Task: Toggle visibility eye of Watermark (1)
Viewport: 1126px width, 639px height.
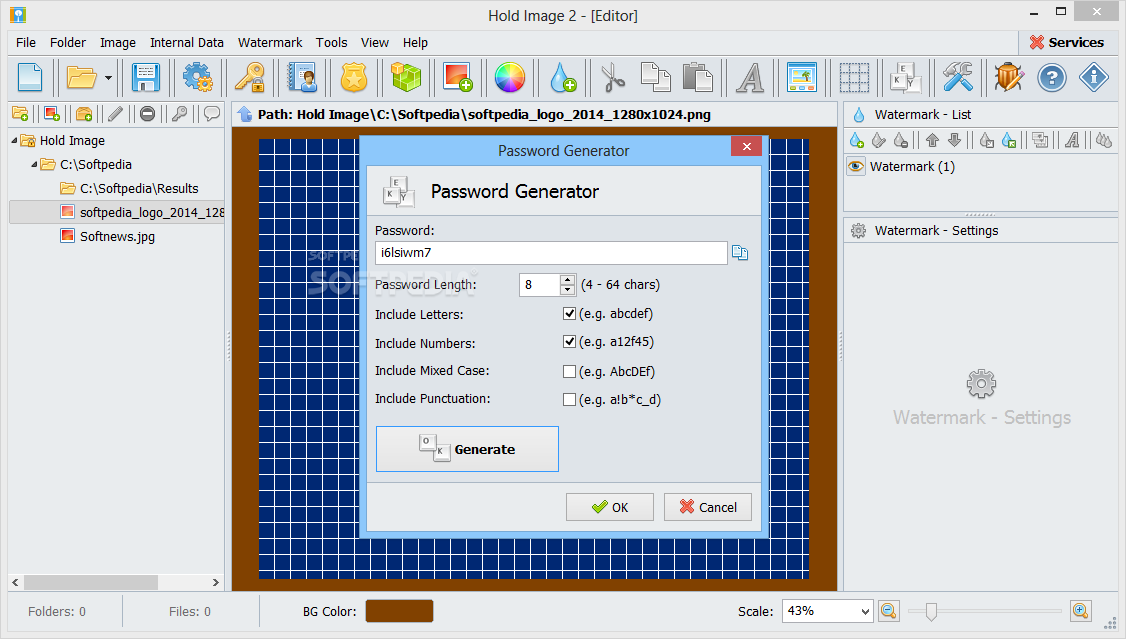Action: pyautogui.click(x=856, y=167)
